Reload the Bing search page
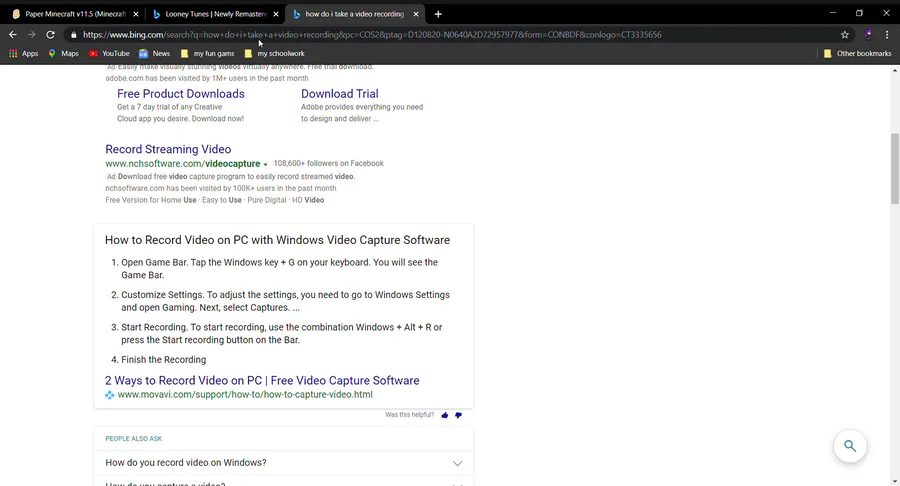 pos(51,34)
